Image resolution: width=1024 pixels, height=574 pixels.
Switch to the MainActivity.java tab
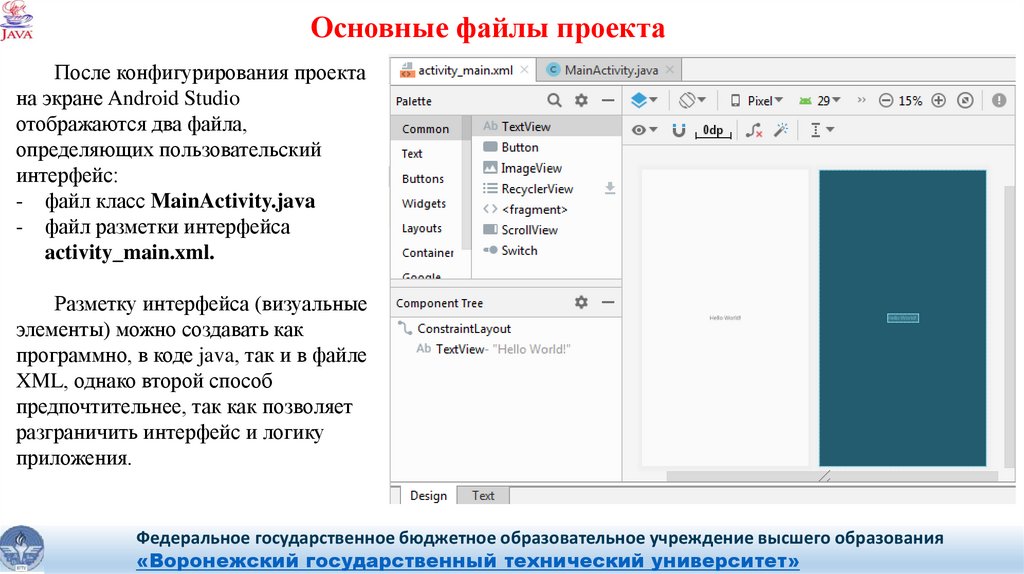tap(610, 70)
